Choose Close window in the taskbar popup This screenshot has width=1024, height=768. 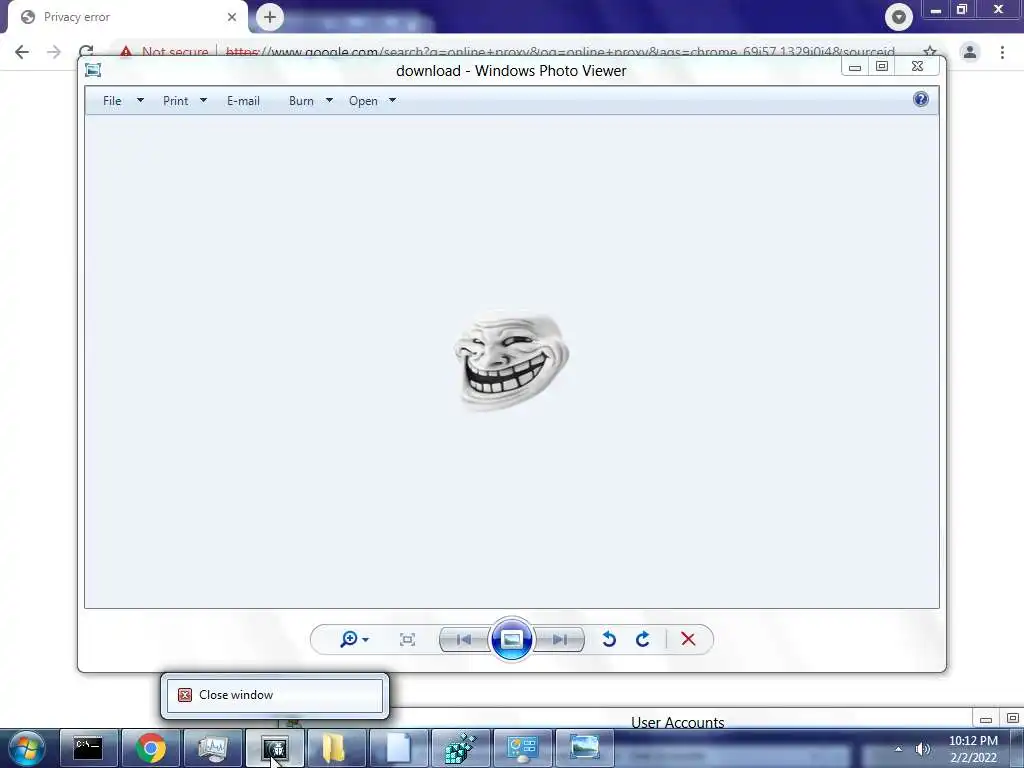(x=275, y=696)
